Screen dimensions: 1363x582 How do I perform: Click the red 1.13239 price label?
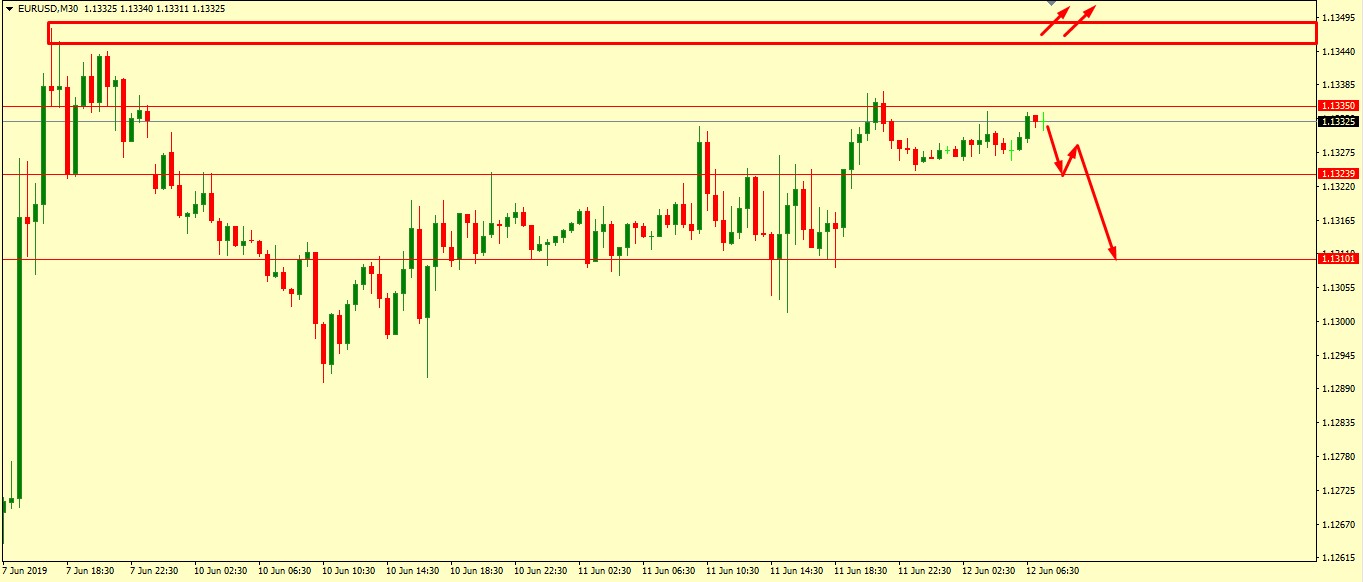(x=1337, y=174)
